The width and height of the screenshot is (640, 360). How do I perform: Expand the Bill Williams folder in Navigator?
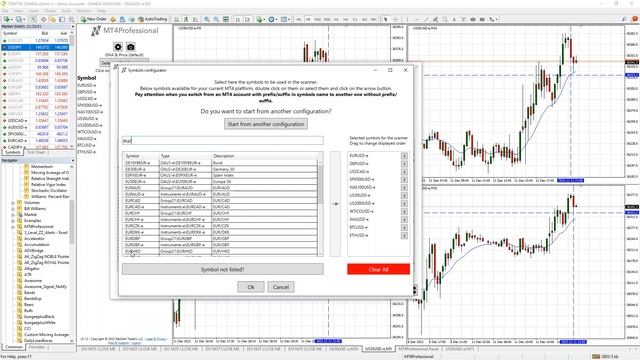coord(13,209)
